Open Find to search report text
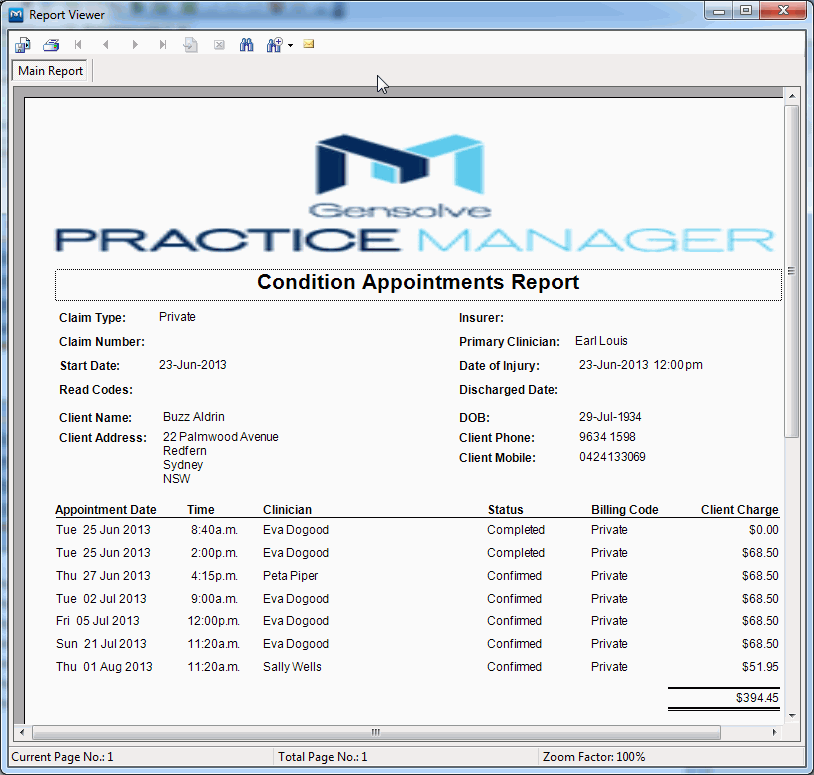Image resolution: width=814 pixels, height=775 pixels. click(x=246, y=44)
